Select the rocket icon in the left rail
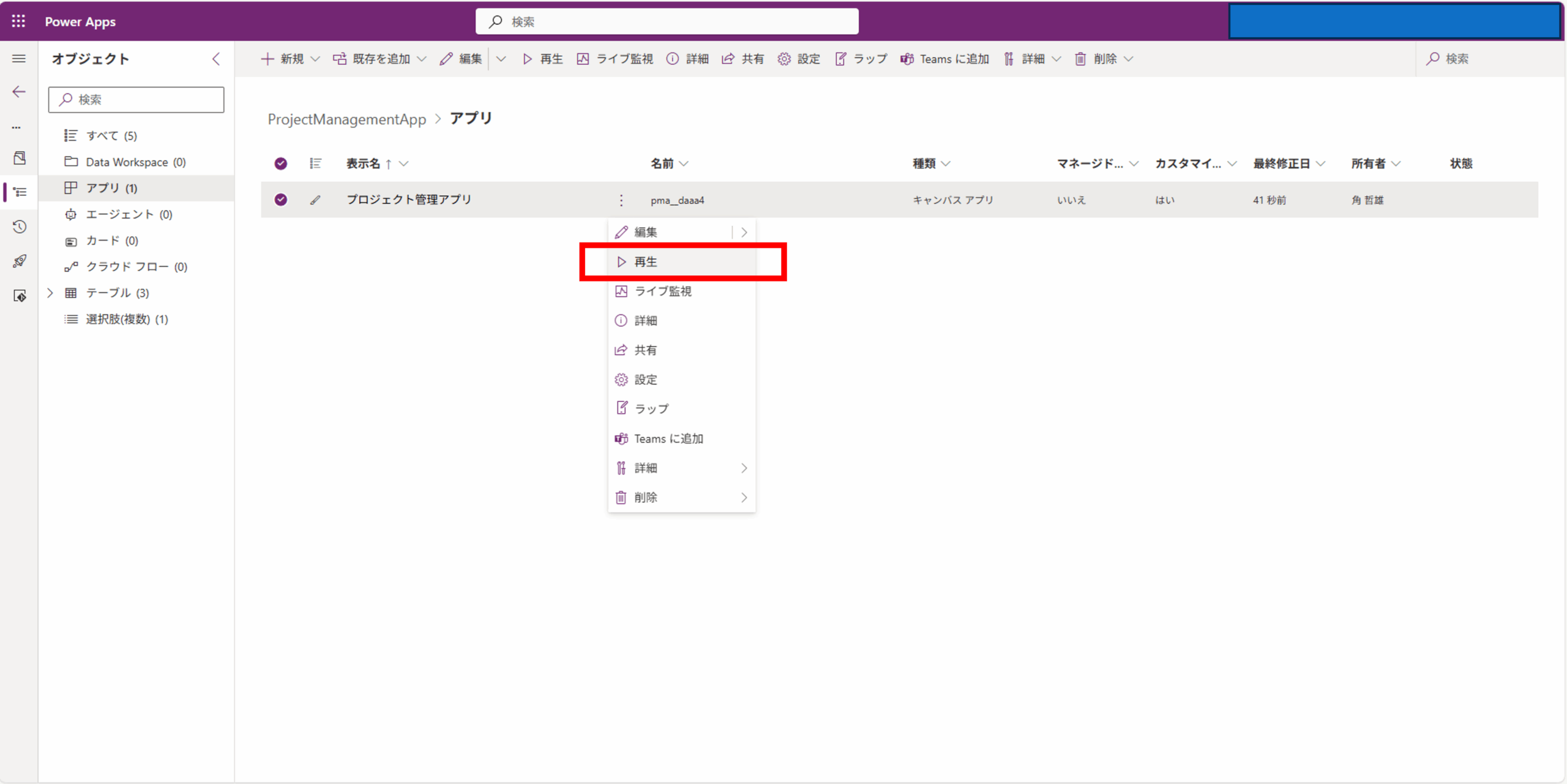 click(19, 261)
